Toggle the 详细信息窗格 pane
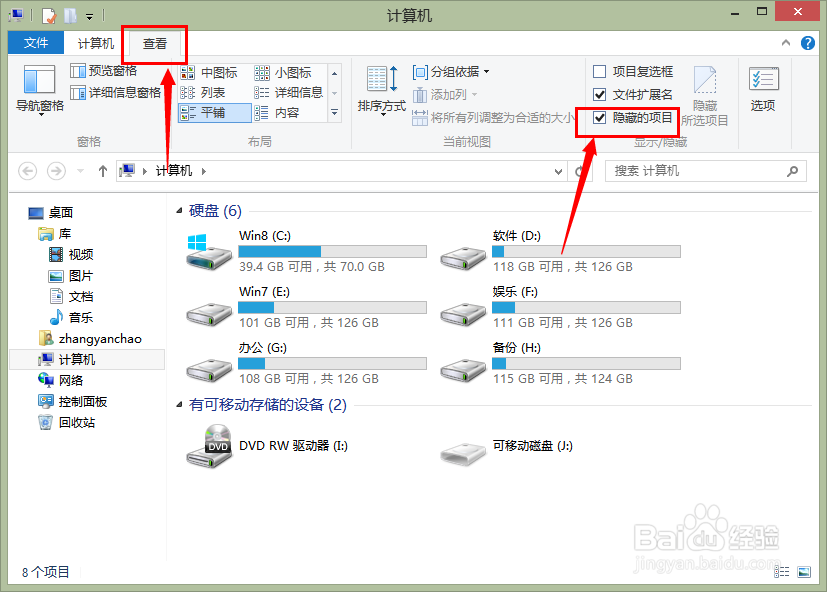 point(116,93)
